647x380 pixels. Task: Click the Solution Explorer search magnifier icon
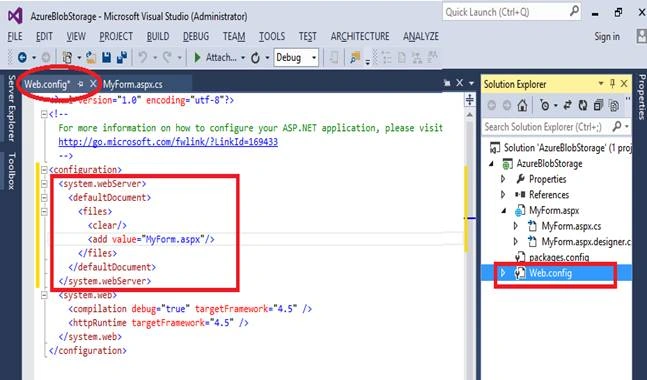617,126
